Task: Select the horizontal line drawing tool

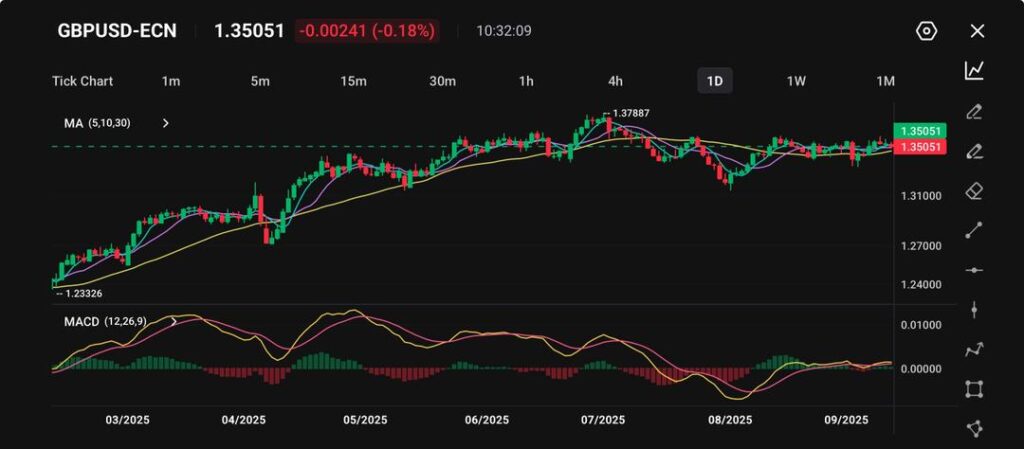Action: point(975,270)
